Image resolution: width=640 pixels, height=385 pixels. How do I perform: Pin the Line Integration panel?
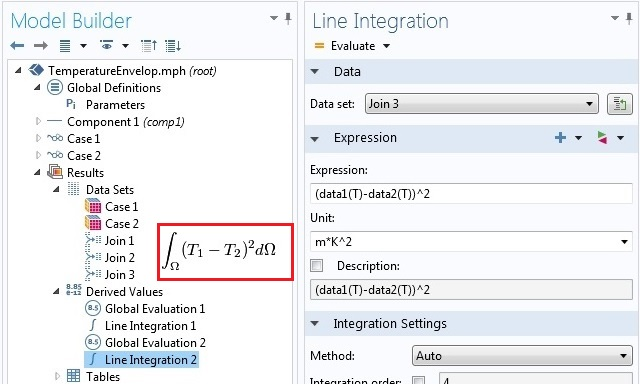tap(629, 19)
